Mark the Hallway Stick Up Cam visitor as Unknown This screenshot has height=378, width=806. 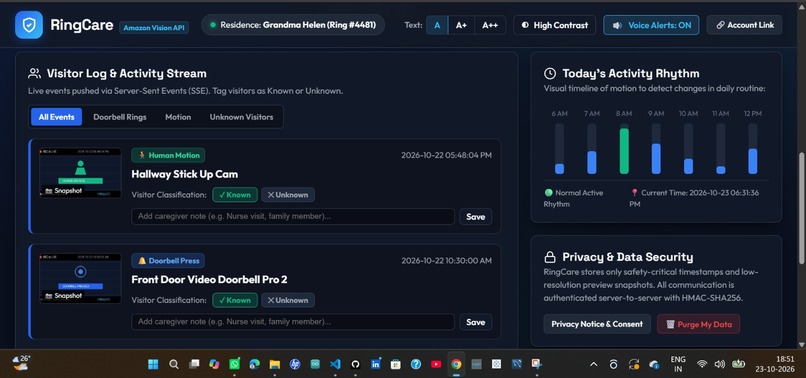(x=288, y=195)
